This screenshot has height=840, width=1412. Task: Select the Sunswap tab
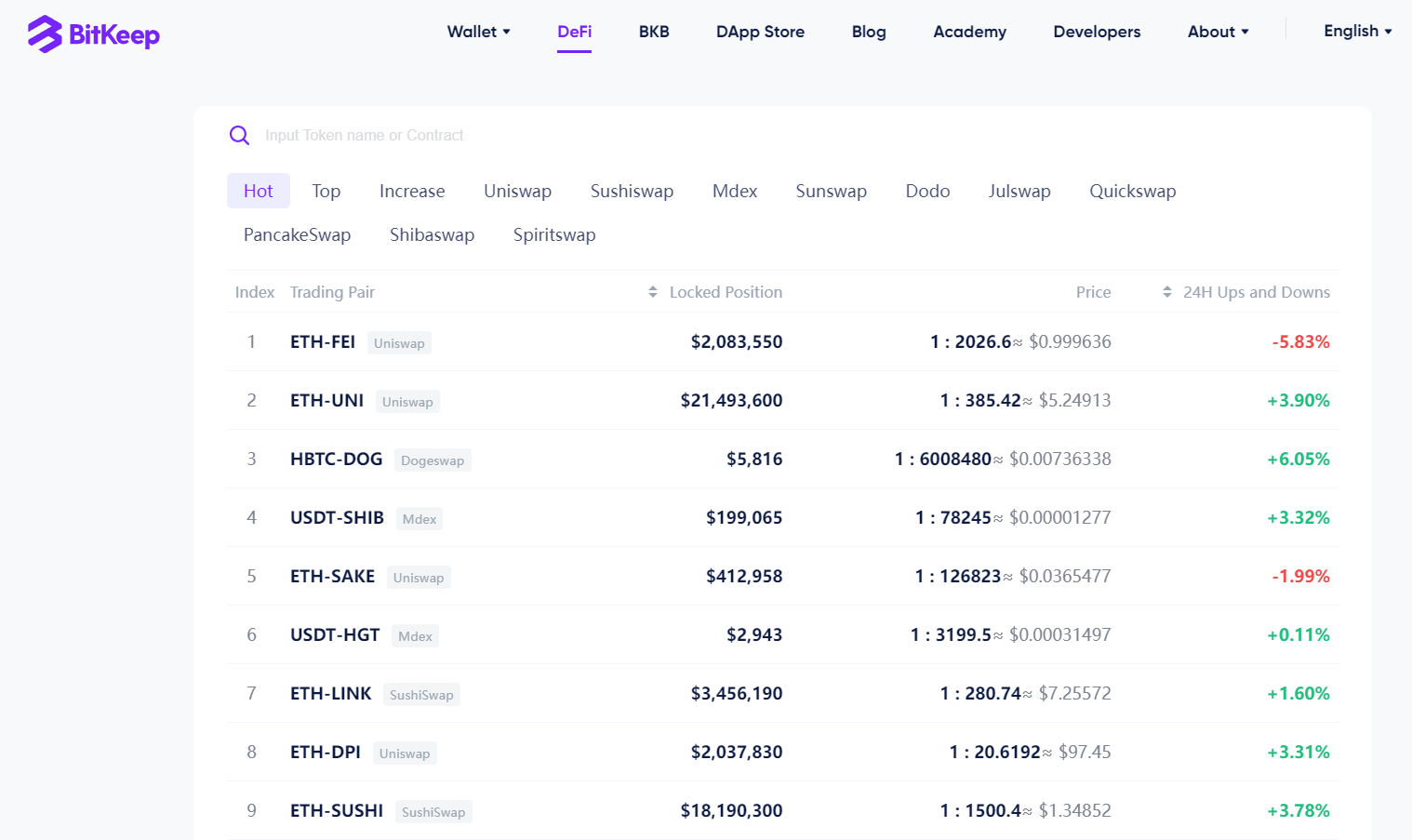click(x=831, y=191)
